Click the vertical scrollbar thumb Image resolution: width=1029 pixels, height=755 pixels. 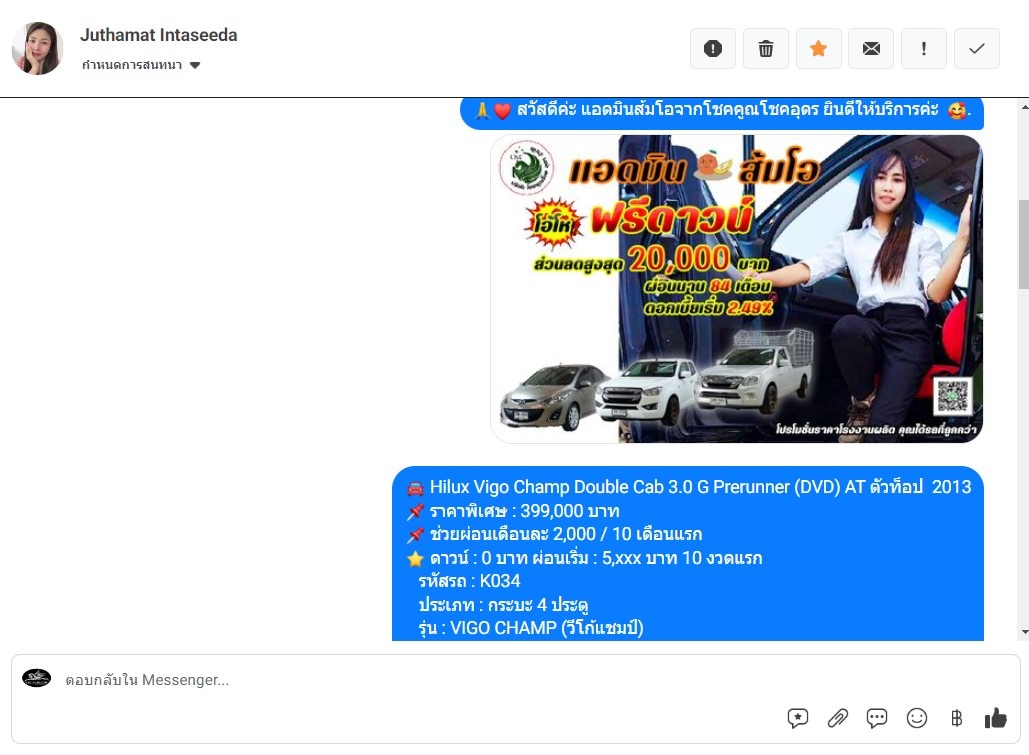[1024, 244]
